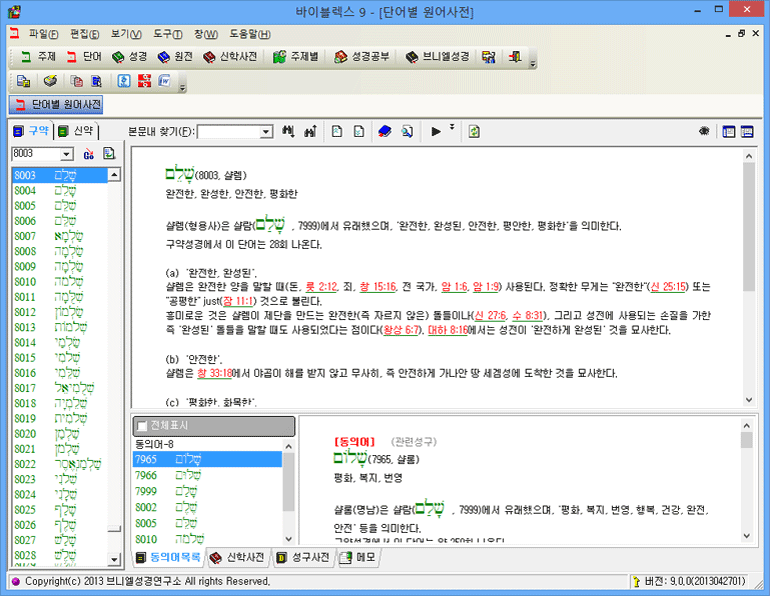
Task: Click the blue arrows sync icon
Action: (x=124, y=81)
